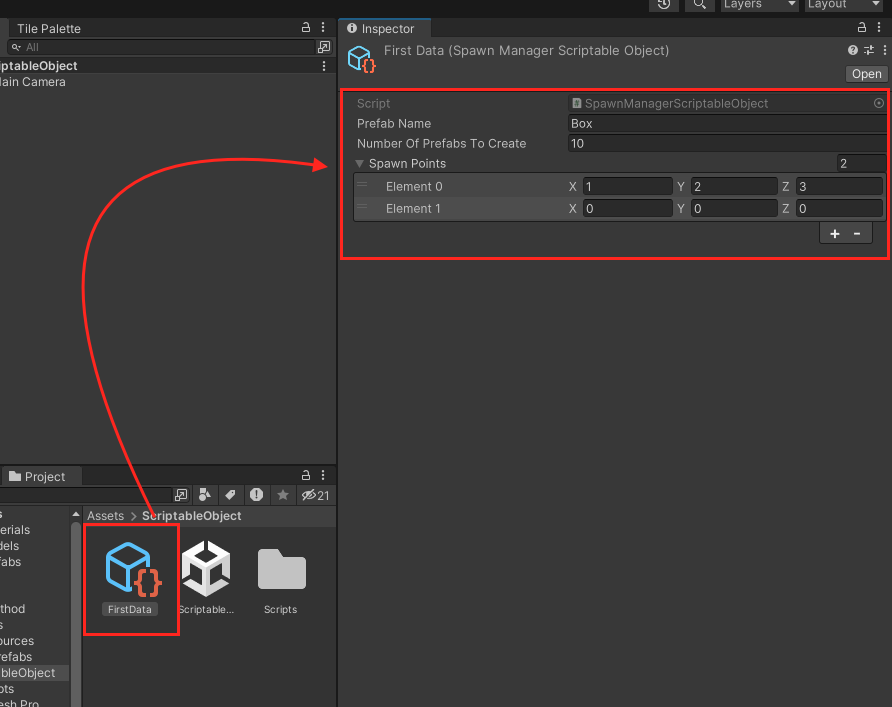Viewport: 892px width, 707px height.
Task: Click the Search by Type icon
Action: 205,495
